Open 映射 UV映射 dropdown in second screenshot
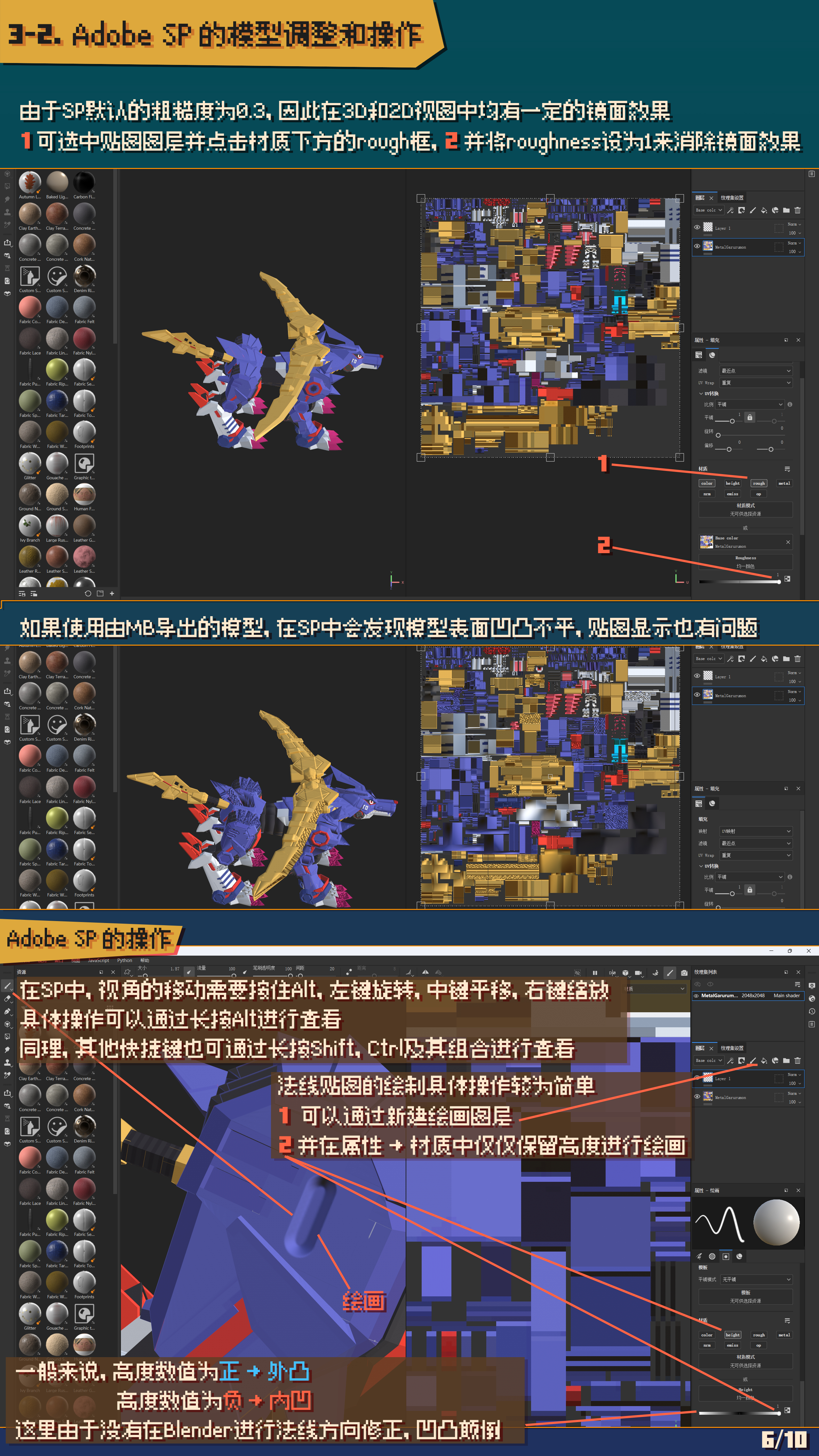 tap(756, 831)
